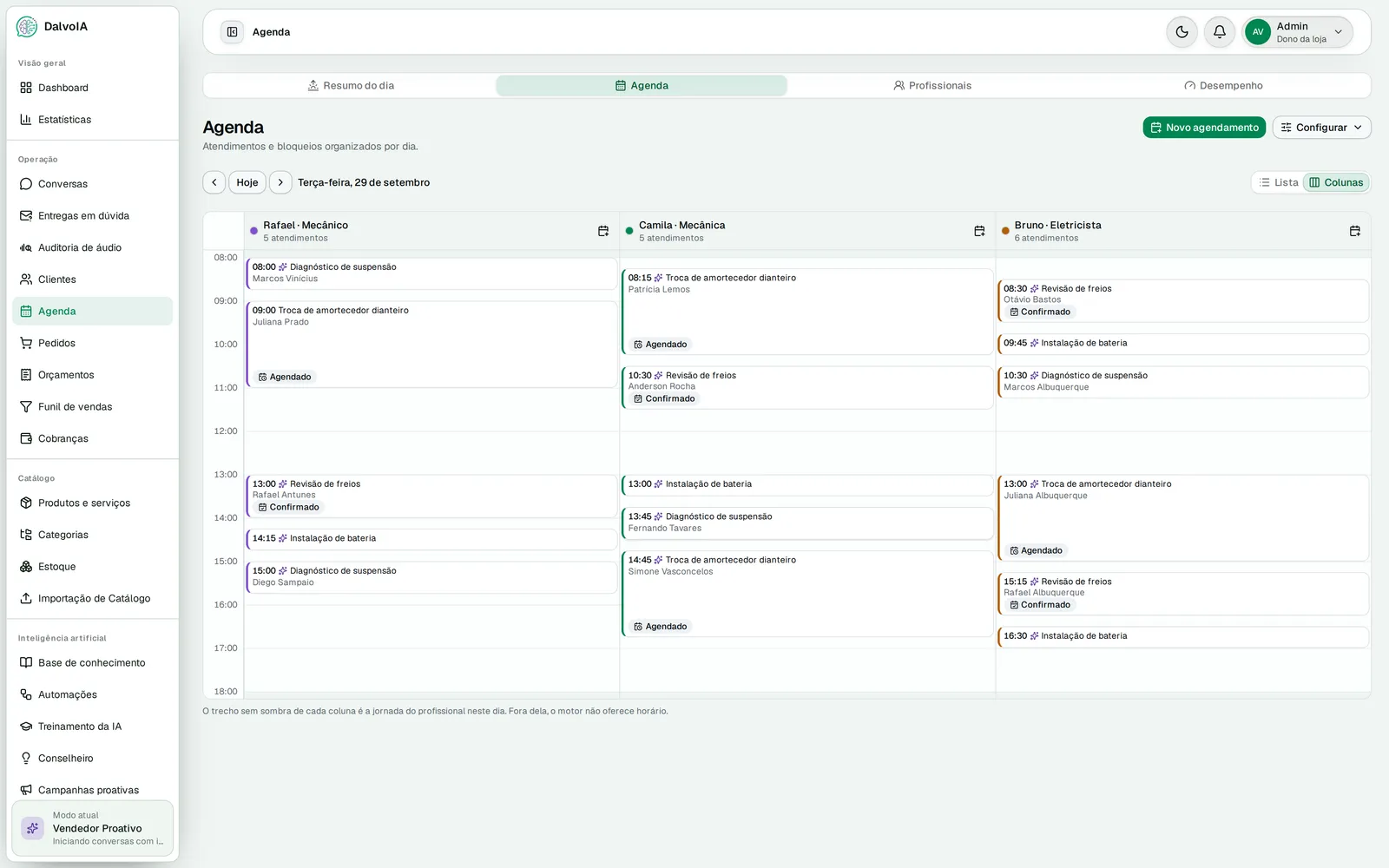Open Conversas in sidebar
The width and height of the screenshot is (1389, 868).
(92, 184)
